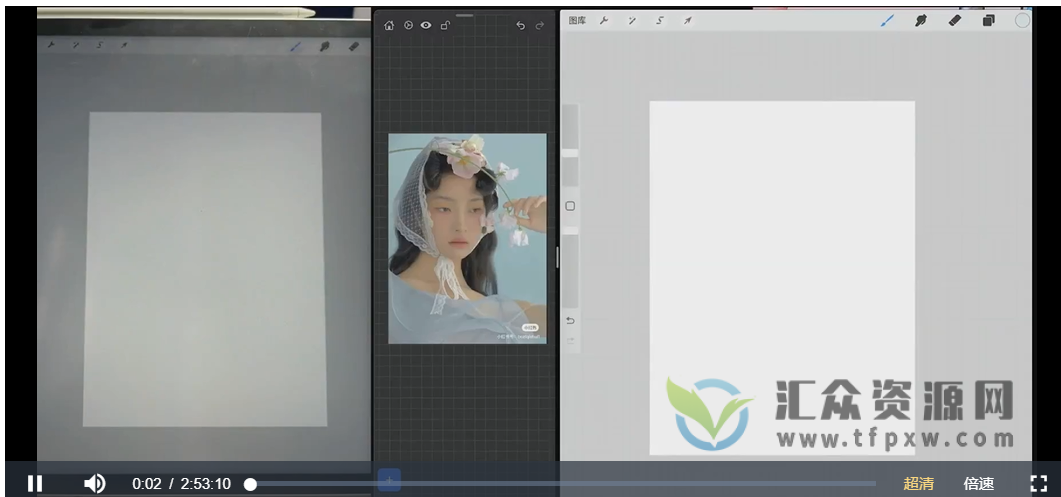1061x497 pixels.
Task: Click undo arrow in the reference window
Action: (x=520, y=26)
